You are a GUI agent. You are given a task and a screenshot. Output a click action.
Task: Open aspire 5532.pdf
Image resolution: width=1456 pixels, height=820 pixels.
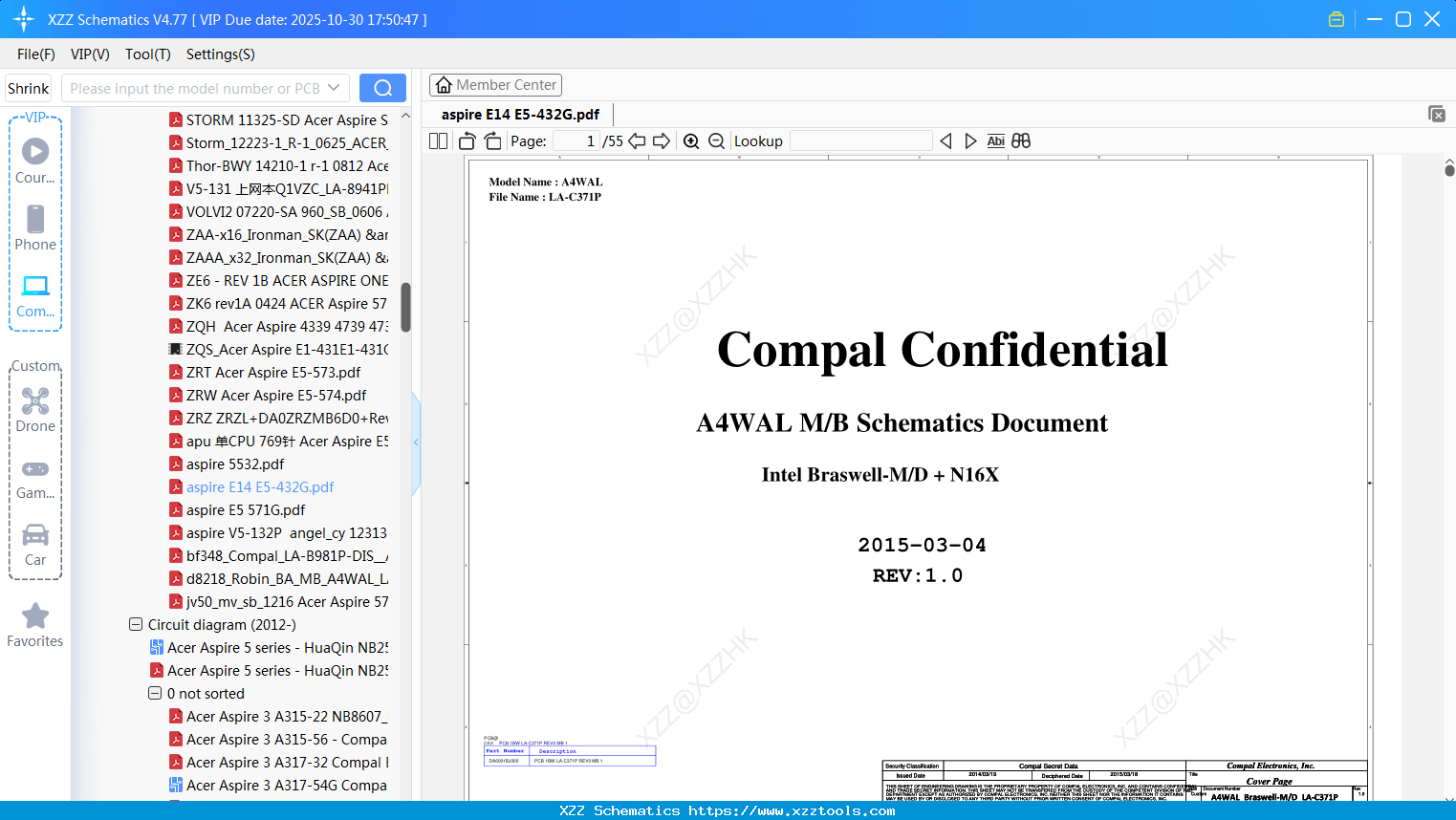227,464
